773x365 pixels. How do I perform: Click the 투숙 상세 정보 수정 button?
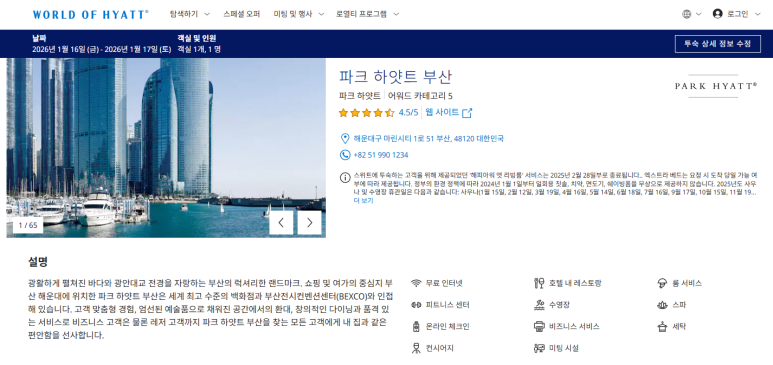coord(717,44)
